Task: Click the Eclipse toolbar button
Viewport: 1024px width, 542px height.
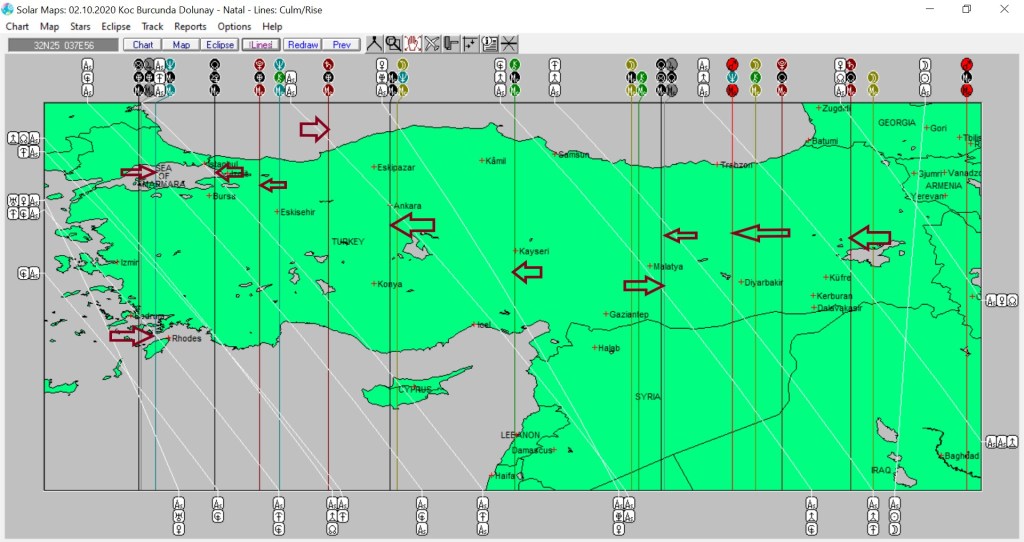Action: pos(220,45)
